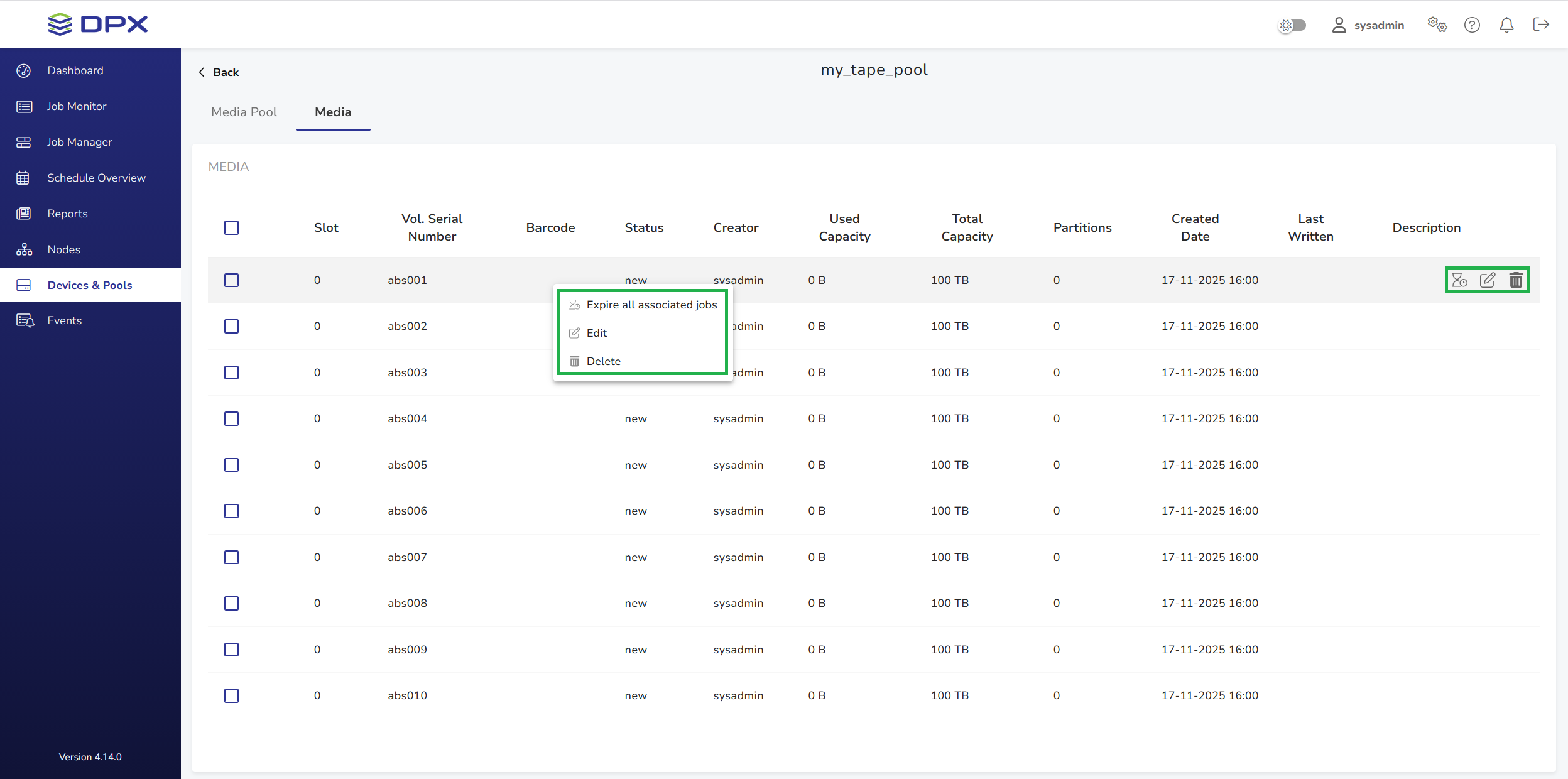Click the help question mark icon
1568x779 pixels.
(1472, 25)
